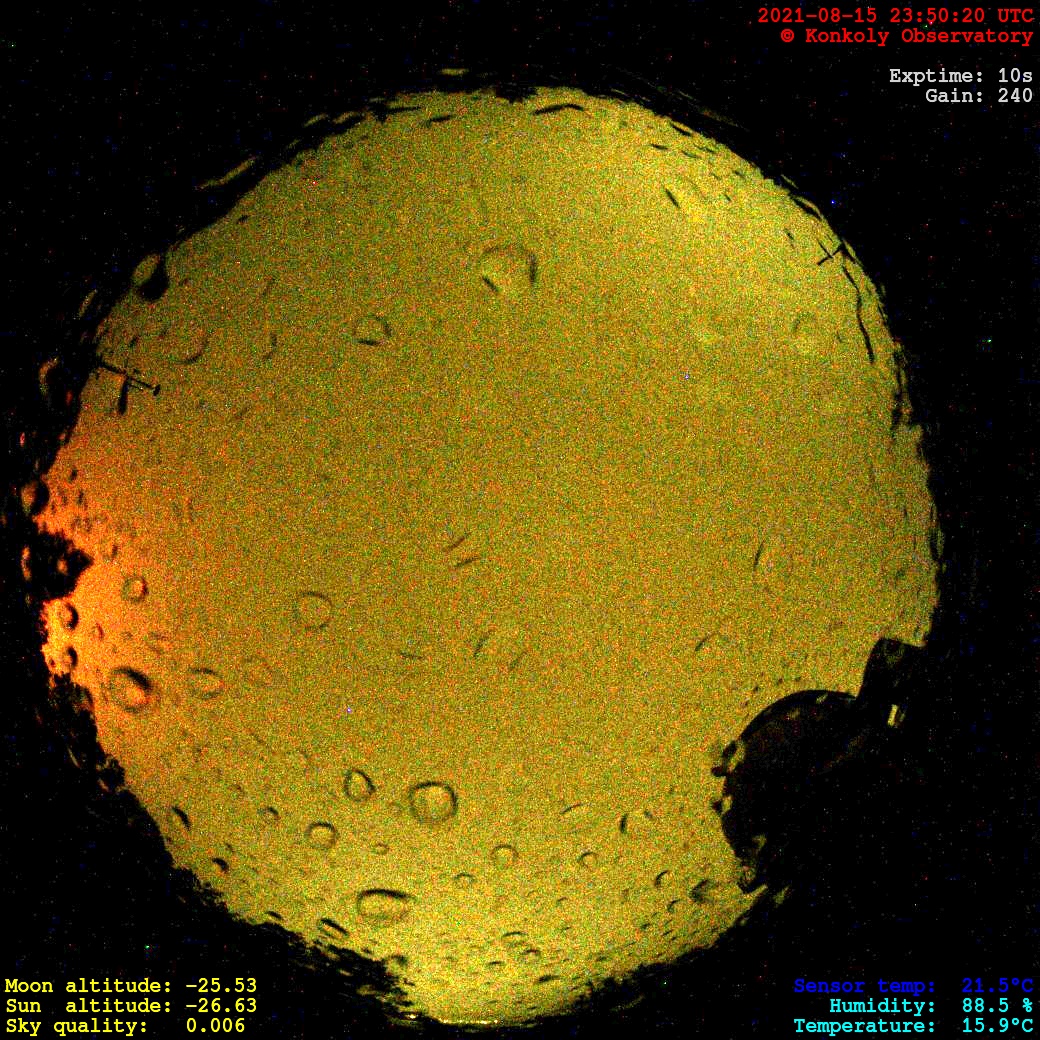The height and width of the screenshot is (1040, 1040).
Task: Click the Sky quality label
Action: (77, 1026)
